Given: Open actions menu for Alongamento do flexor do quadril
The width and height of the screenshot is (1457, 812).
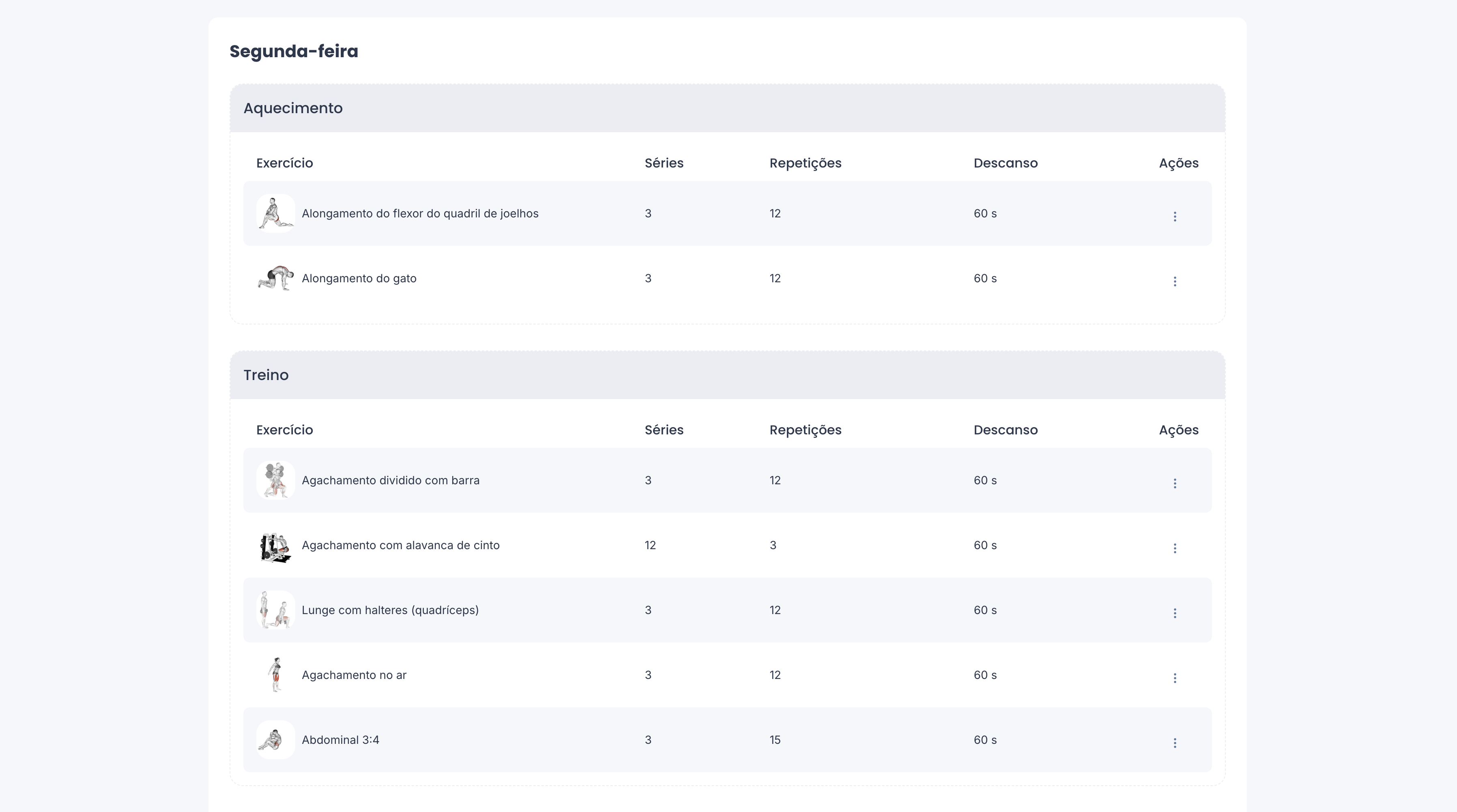Looking at the screenshot, I should (x=1175, y=217).
